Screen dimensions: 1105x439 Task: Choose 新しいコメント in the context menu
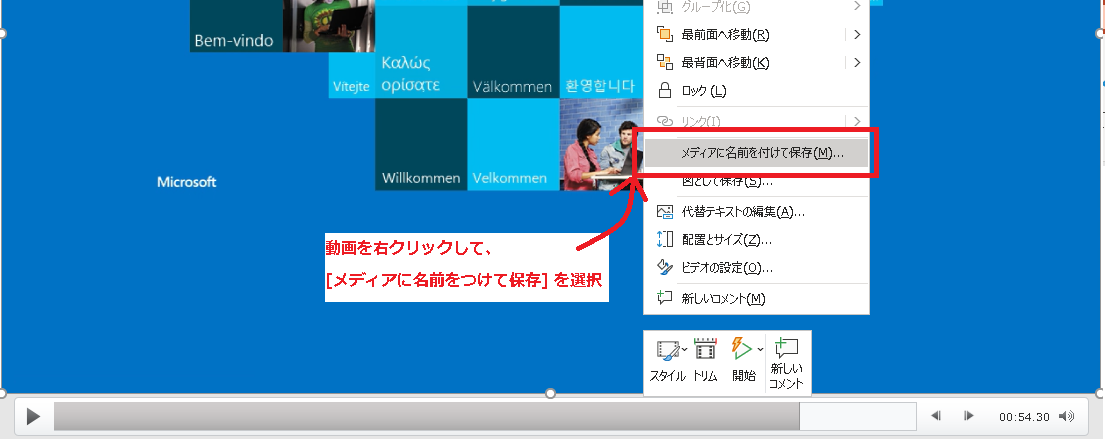722,298
